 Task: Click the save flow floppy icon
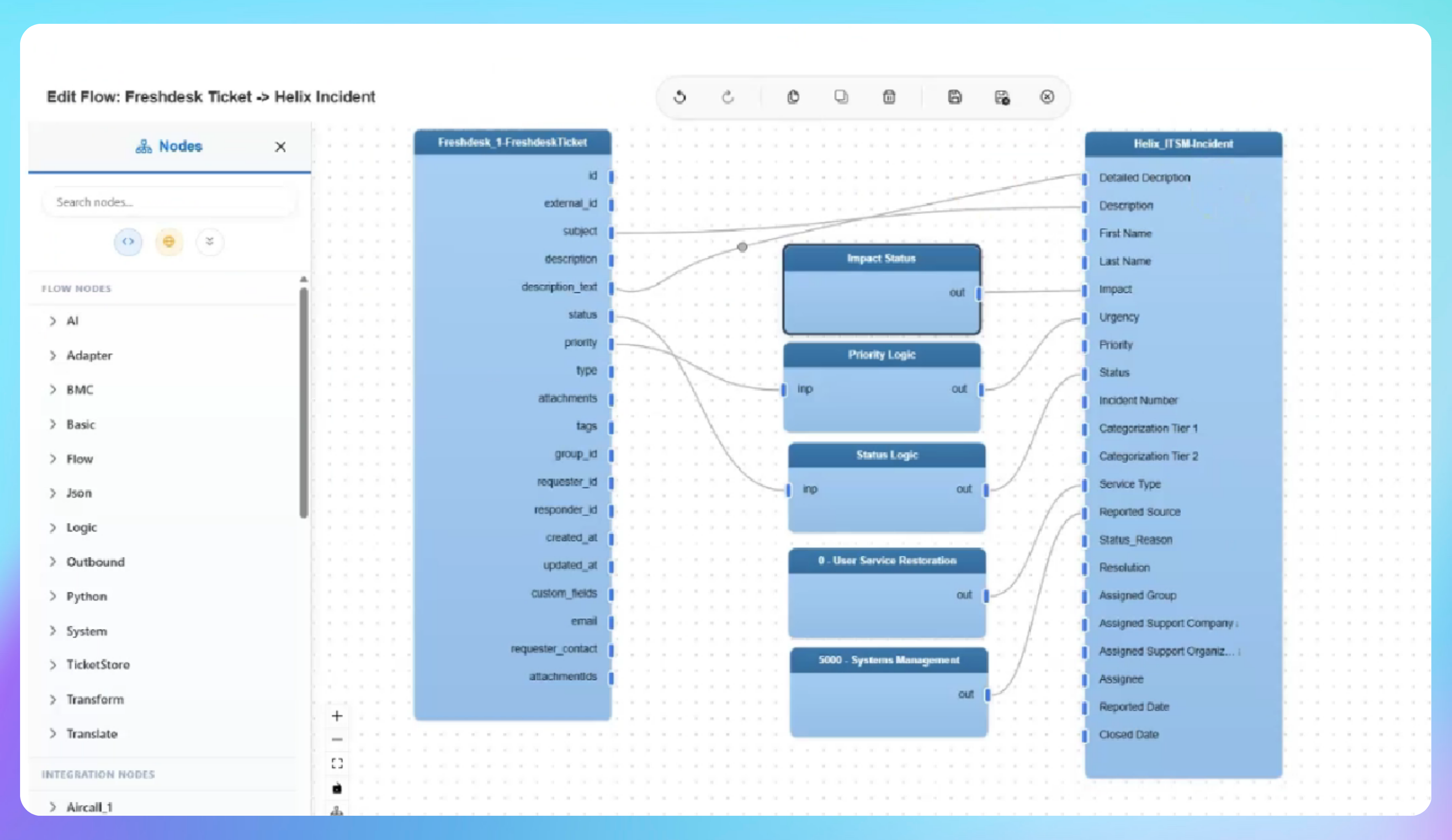955,97
